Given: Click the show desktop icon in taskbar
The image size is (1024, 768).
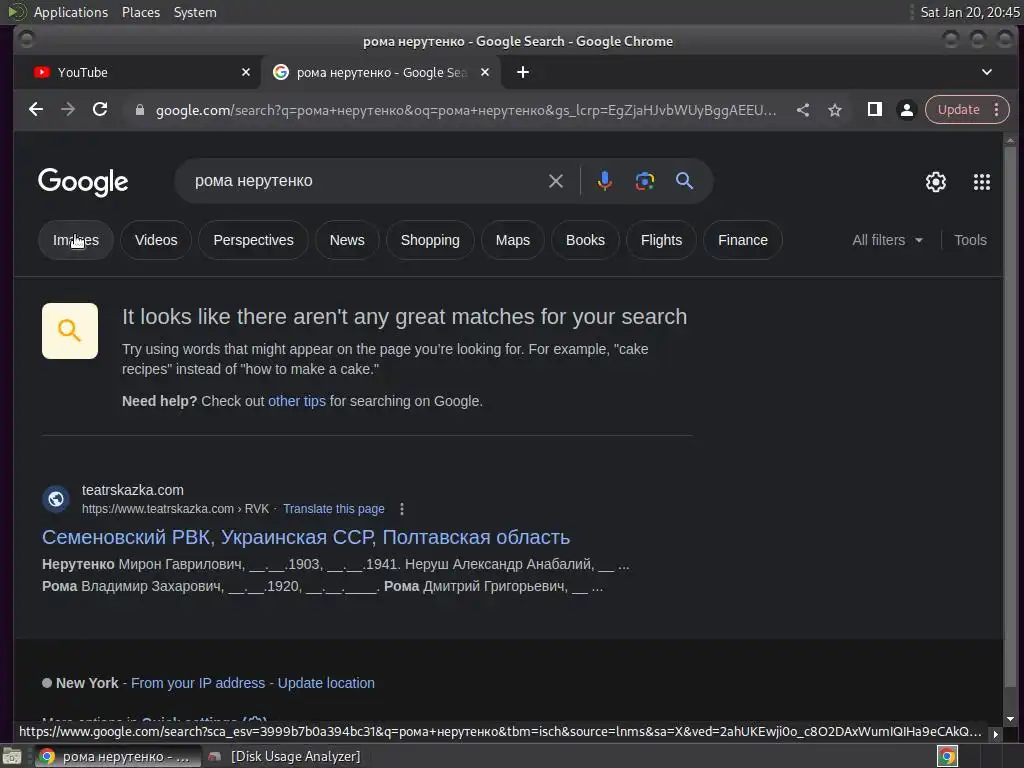Looking at the screenshot, I should click(12, 756).
